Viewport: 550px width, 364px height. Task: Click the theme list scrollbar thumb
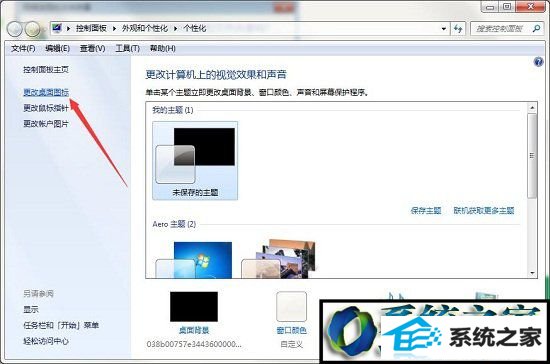(x=532, y=156)
